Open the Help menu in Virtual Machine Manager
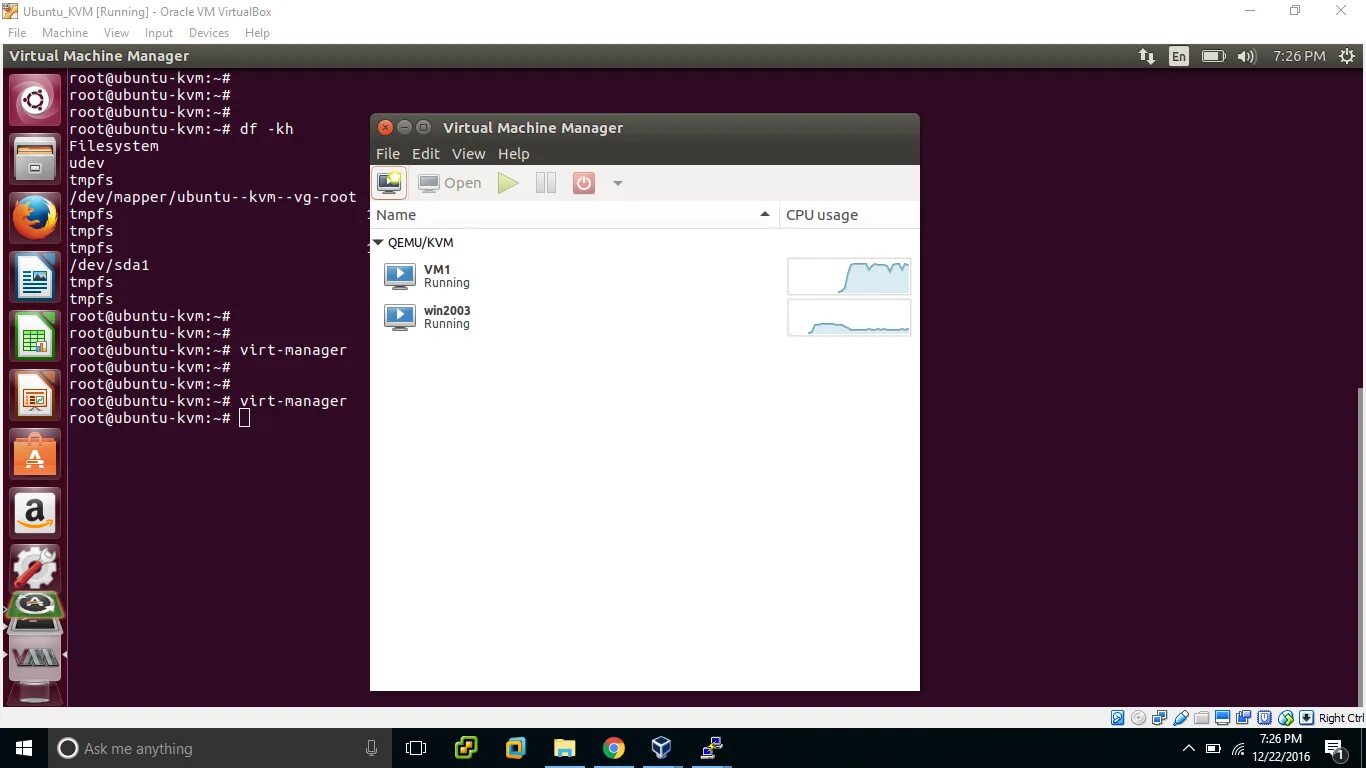The height and width of the screenshot is (768, 1366). click(514, 154)
